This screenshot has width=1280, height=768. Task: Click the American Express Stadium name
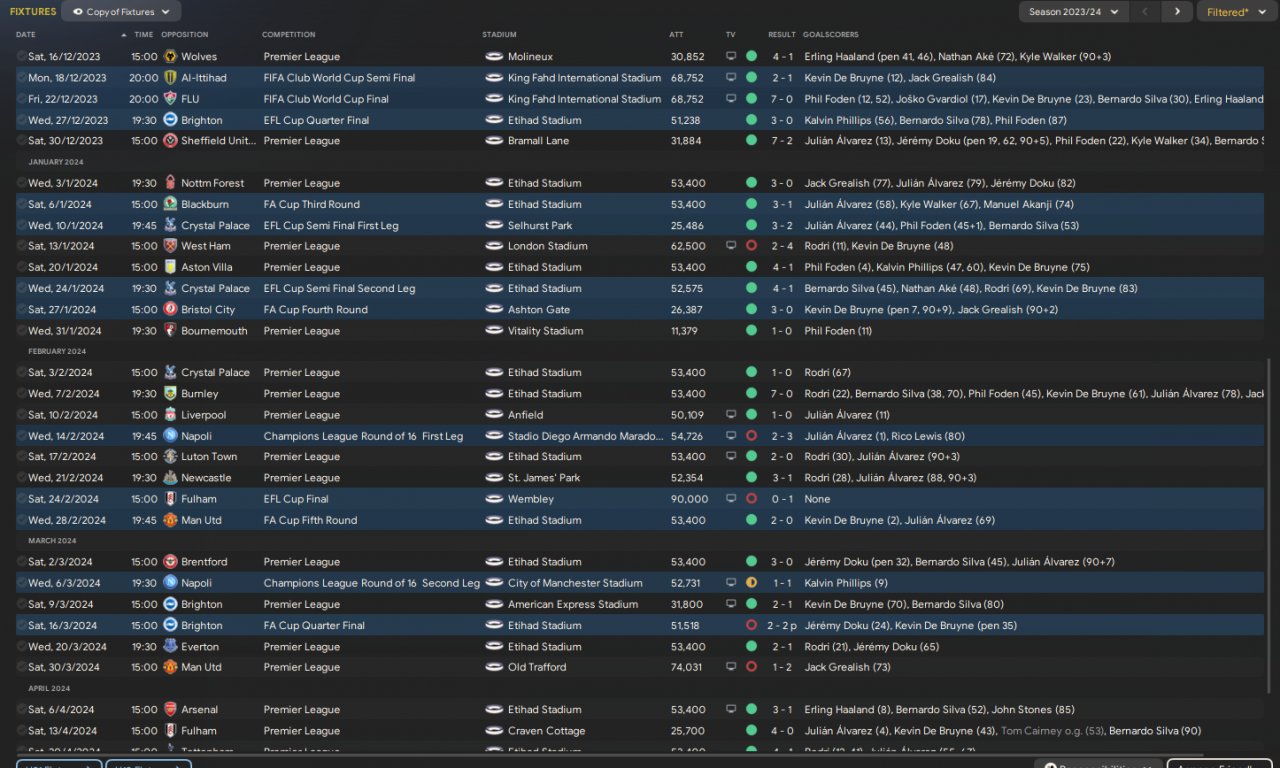tap(572, 604)
